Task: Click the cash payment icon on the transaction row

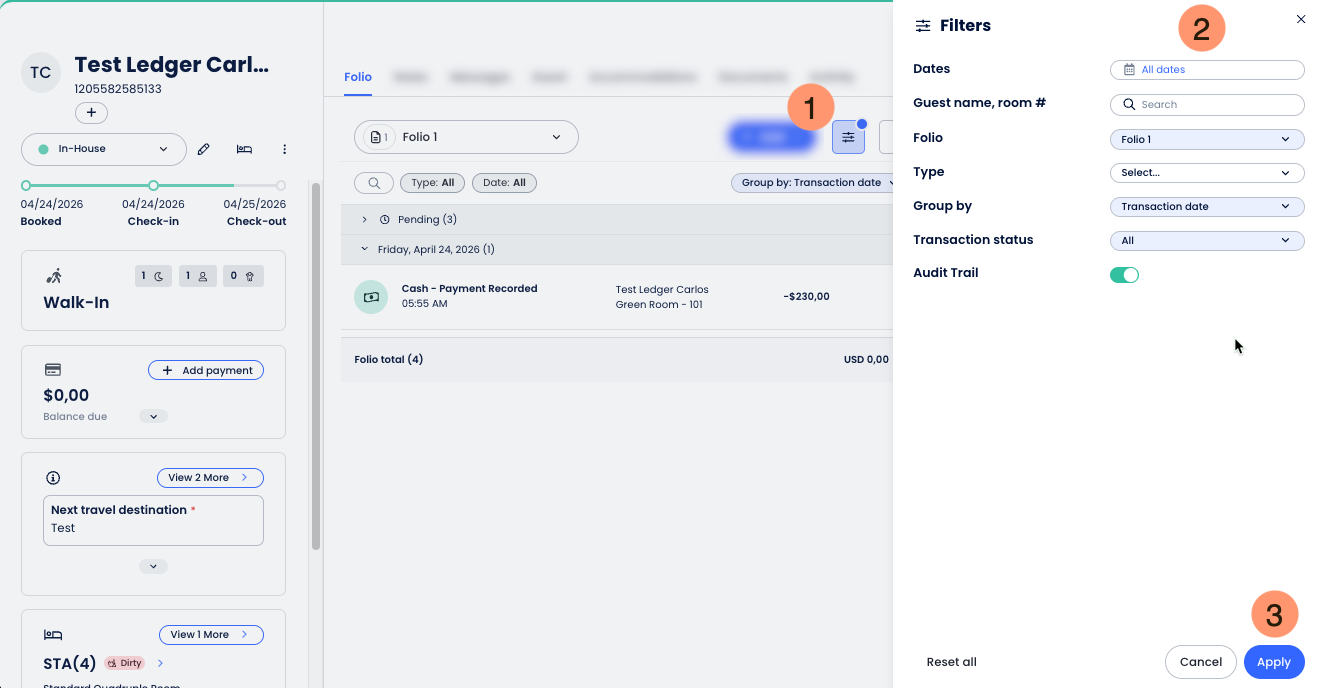Action: point(371,296)
